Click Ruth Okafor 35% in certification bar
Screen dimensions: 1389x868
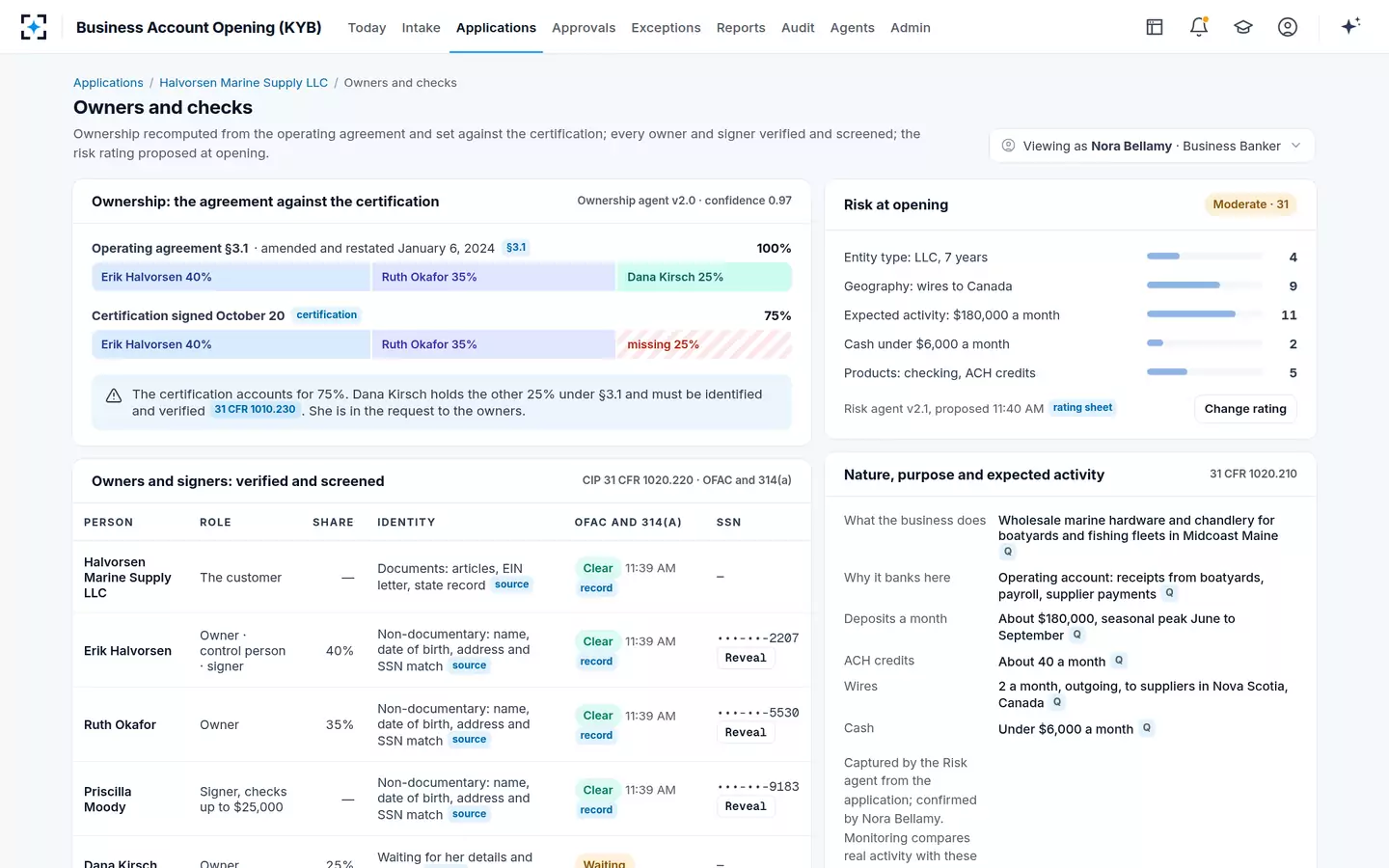(494, 344)
